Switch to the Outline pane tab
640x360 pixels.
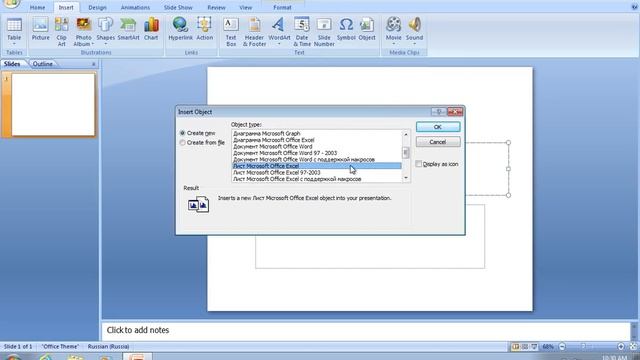coord(43,64)
